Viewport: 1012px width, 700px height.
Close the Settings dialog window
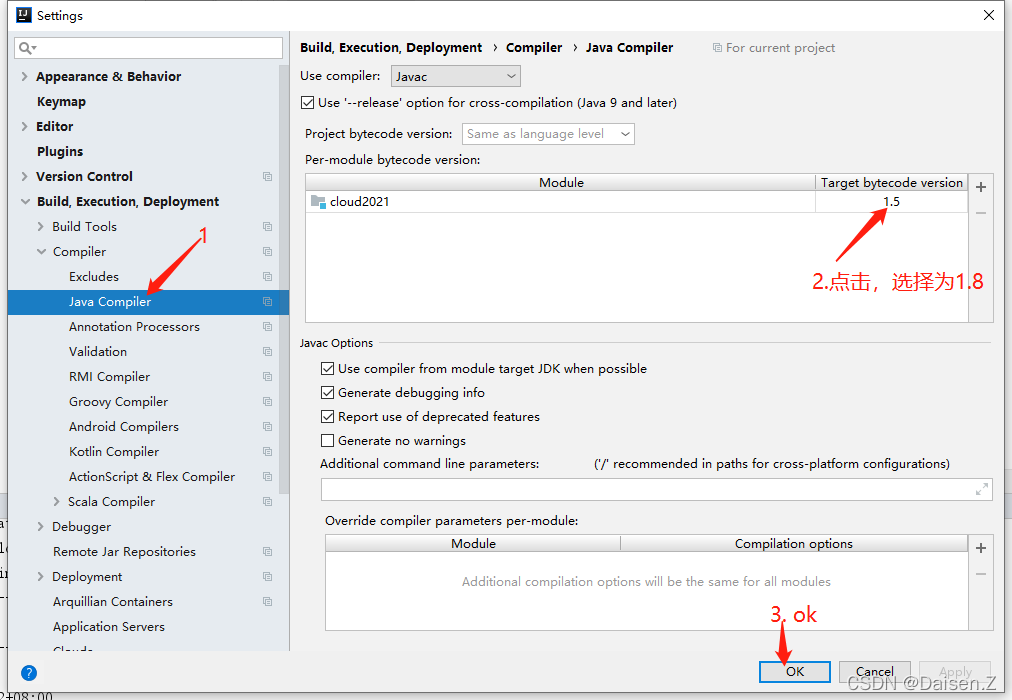989,15
